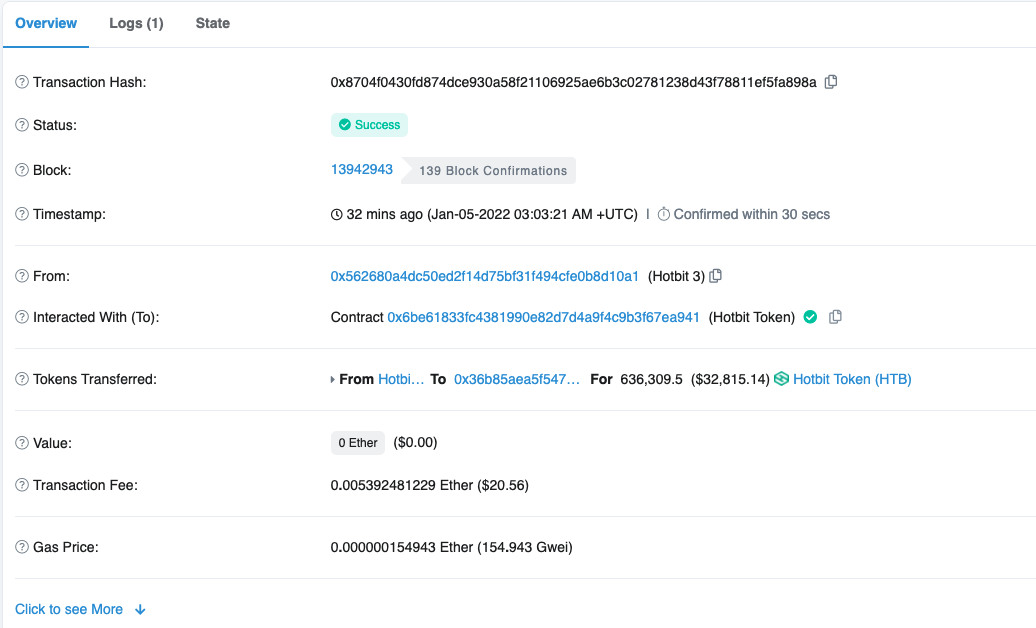The height and width of the screenshot is (628, 1036).
Task: Open recipient address 0x36b85aea5f547 link
Action: [x=516, y=379]
